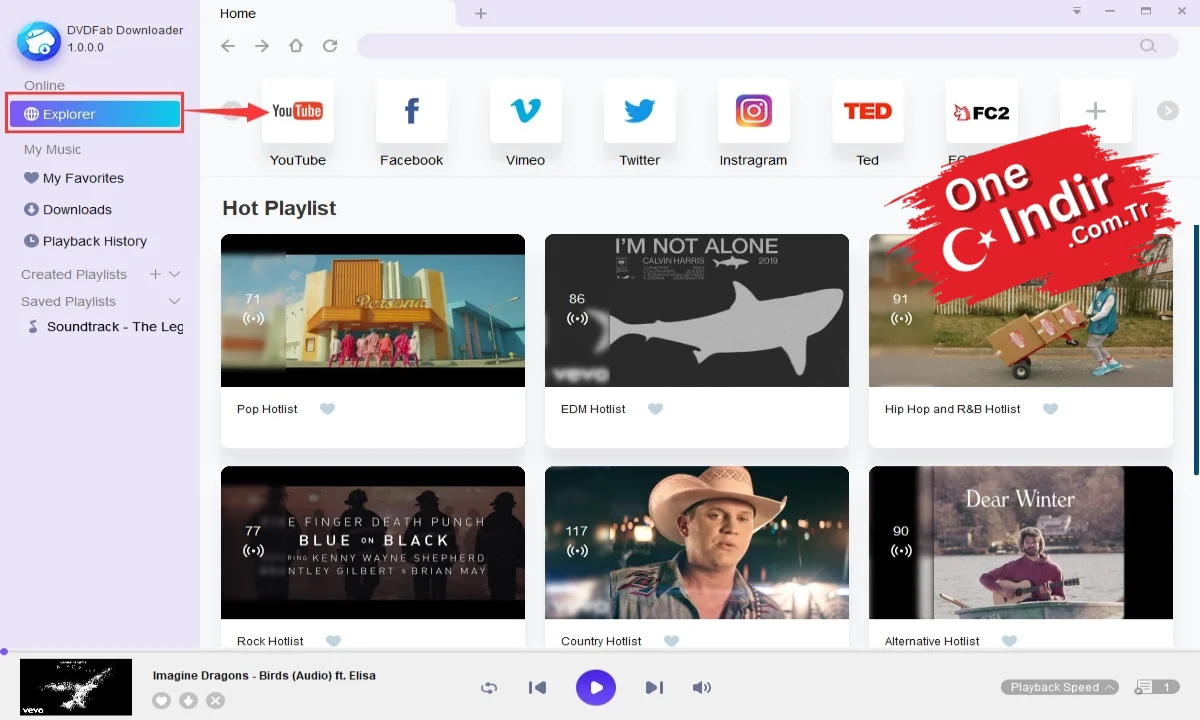Open the EDM Hotlist shark thumbnail
The height and width of the screenshot is (720, 1200).
[x=697, y=310]
